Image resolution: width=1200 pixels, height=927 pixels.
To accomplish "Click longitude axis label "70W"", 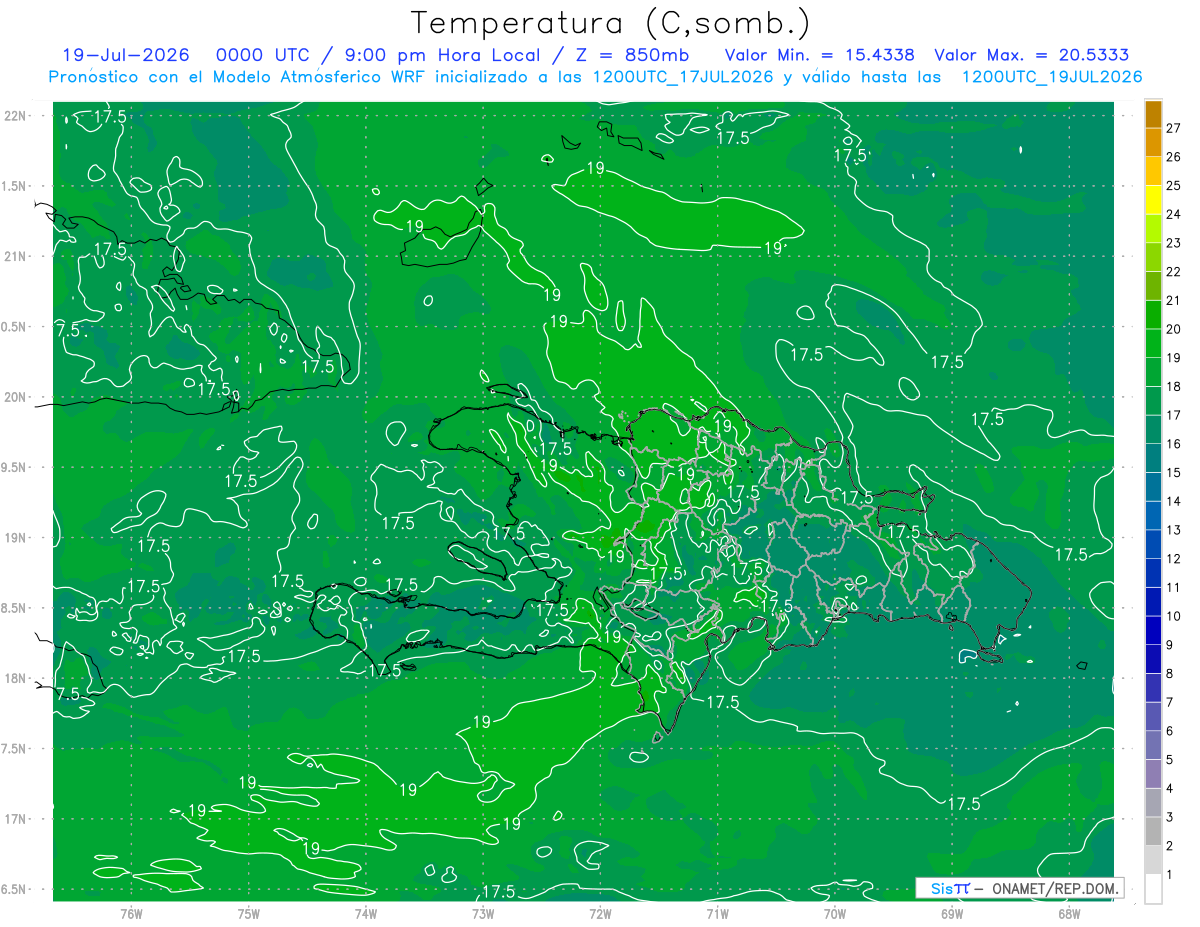I will pyautogui.click(x=835, y=913).
